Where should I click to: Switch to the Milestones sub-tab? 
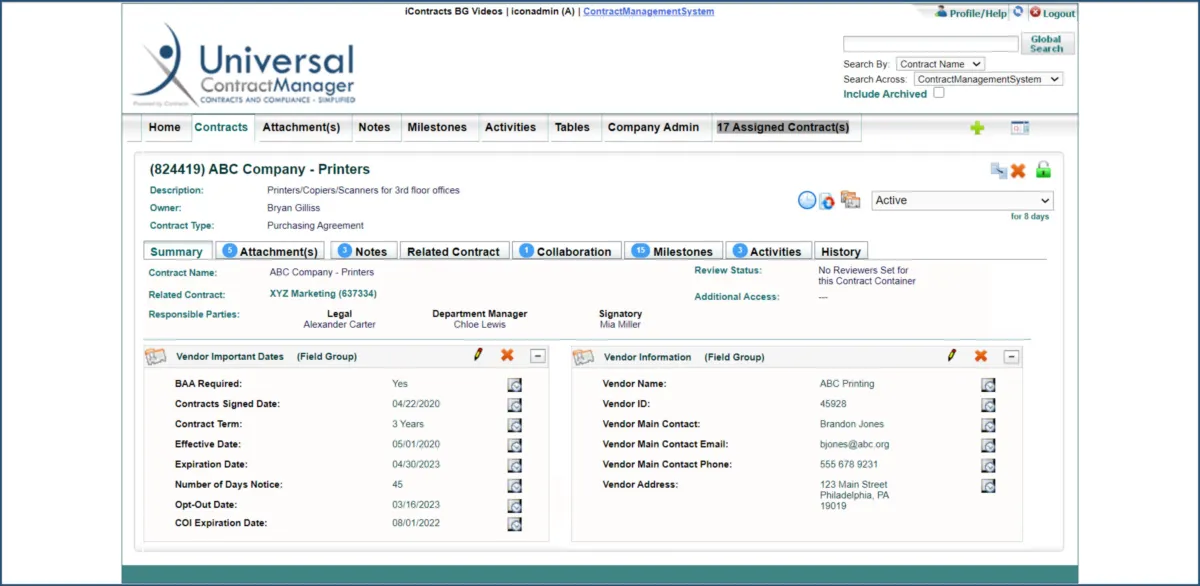click(x=673, y=251)
